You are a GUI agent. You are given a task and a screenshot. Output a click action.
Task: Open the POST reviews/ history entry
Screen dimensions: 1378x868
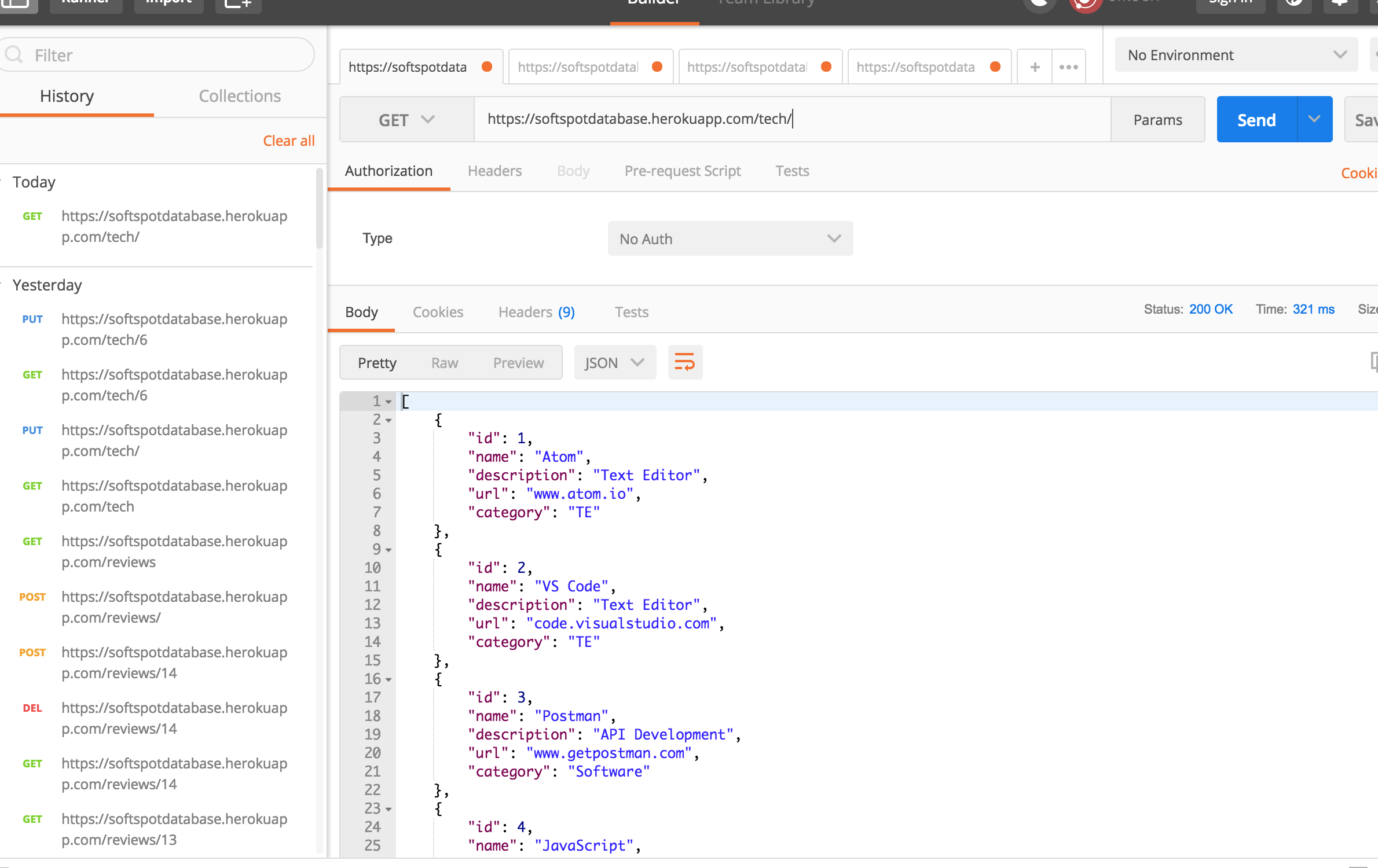pyautogui.click(x=156, y=607)
